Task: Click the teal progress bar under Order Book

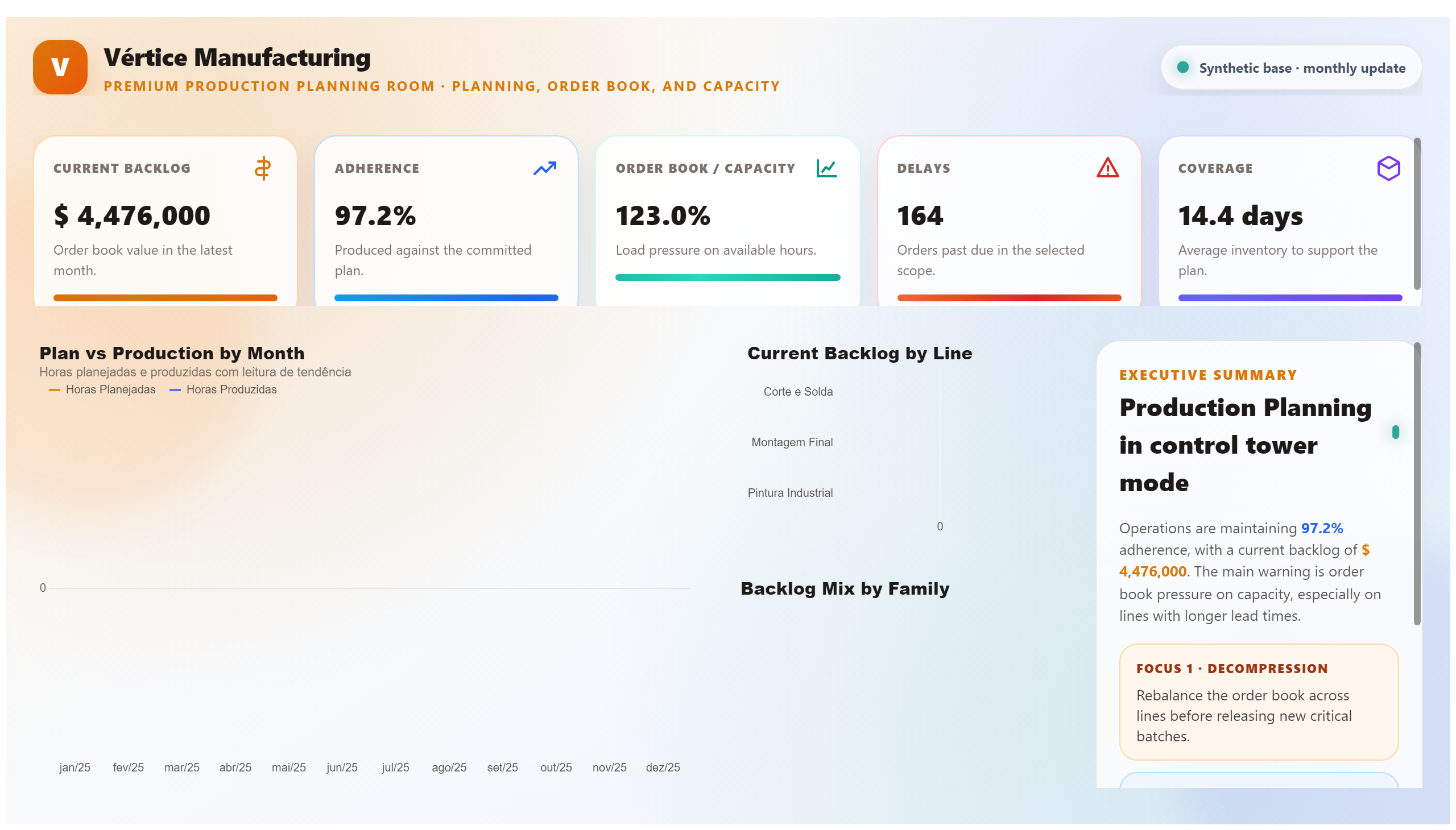Action: coord(727,277)
